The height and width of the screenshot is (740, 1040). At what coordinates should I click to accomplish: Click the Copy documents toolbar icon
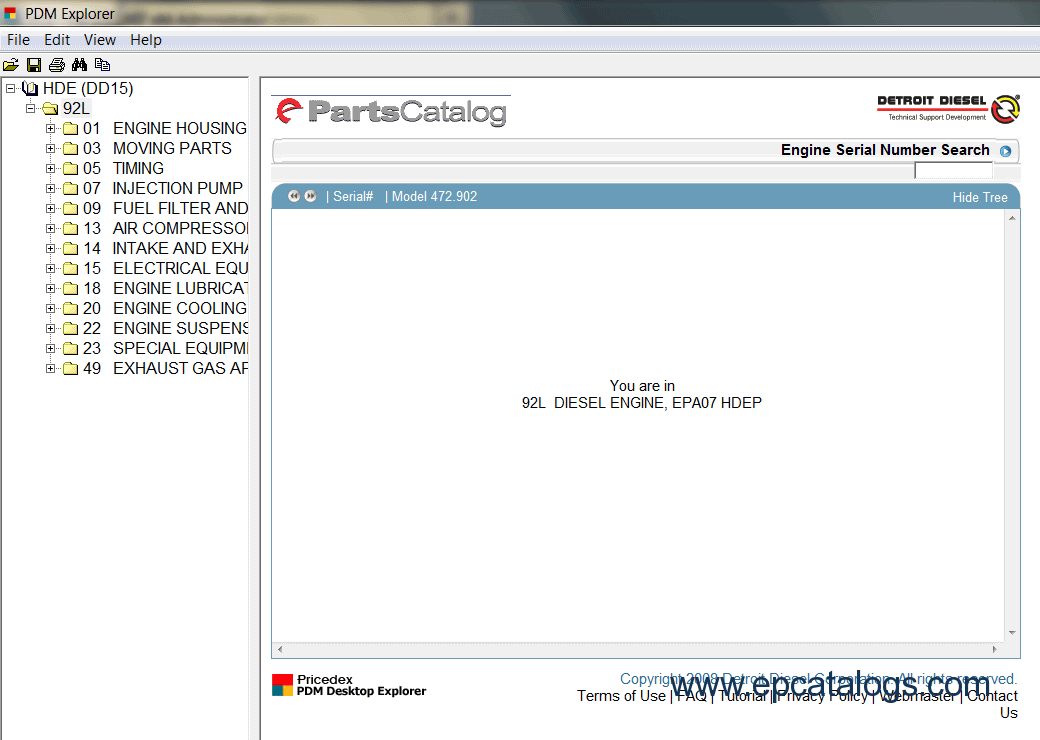[102, 64]
